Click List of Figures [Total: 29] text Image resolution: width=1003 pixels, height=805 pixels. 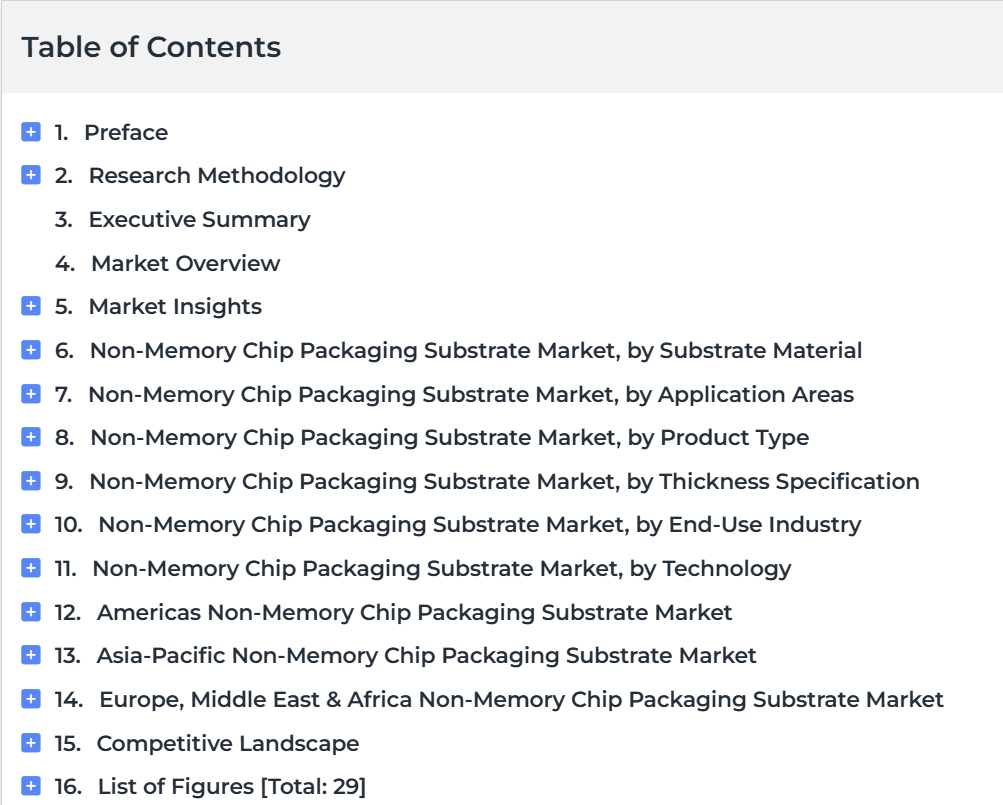click(232, 786)
